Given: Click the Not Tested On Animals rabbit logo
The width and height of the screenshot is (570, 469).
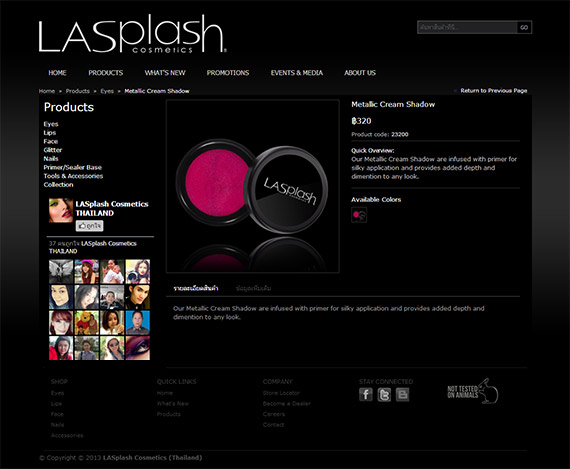Looking at the screenshot, I should click(473, 391).
